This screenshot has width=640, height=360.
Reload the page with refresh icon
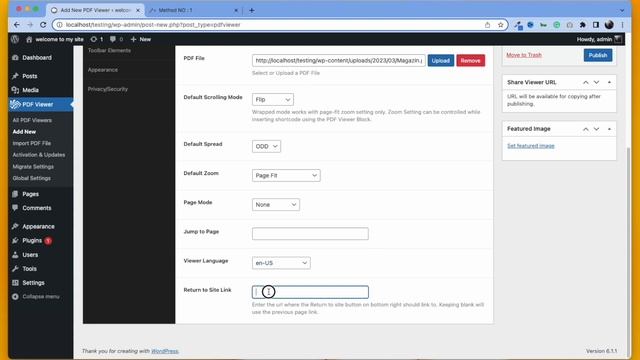[x=43, y=25]
